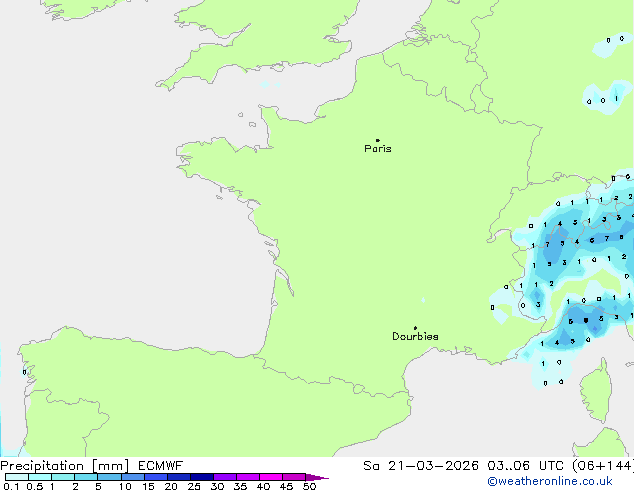Pick the 40–45 mm magenta legend box
Screen dimensions: 634x490
[x=271, y=477]
